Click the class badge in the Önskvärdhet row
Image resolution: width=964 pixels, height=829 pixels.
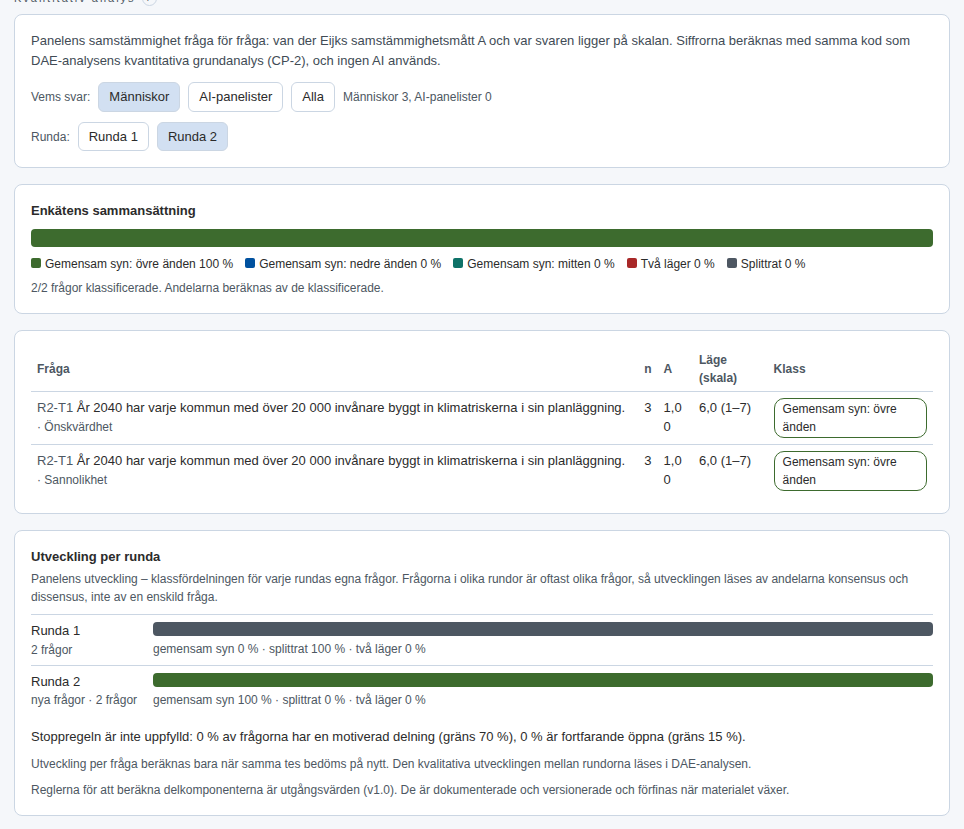tap(850, 418)
